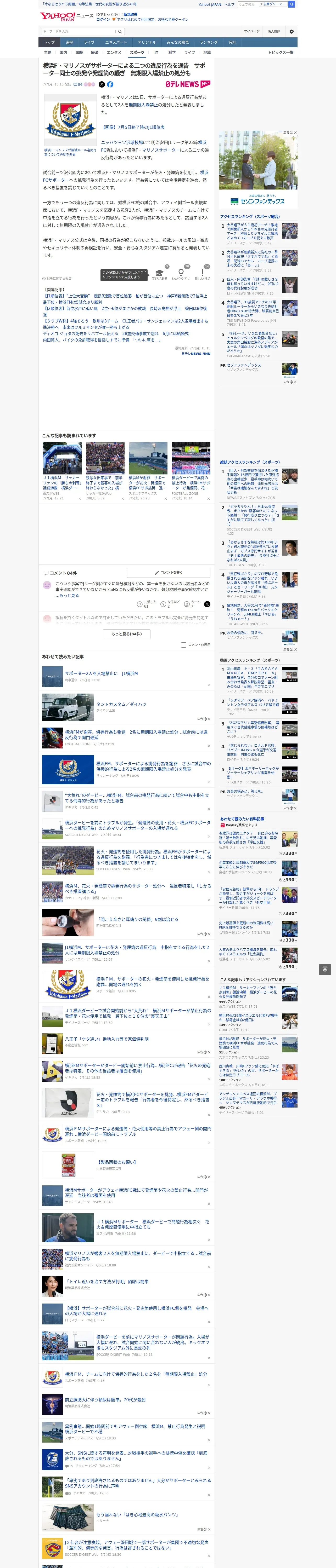This screenshot has width=336, height=1568.
Task: Click the blue web search button at top right
Action: coord(292,4)
